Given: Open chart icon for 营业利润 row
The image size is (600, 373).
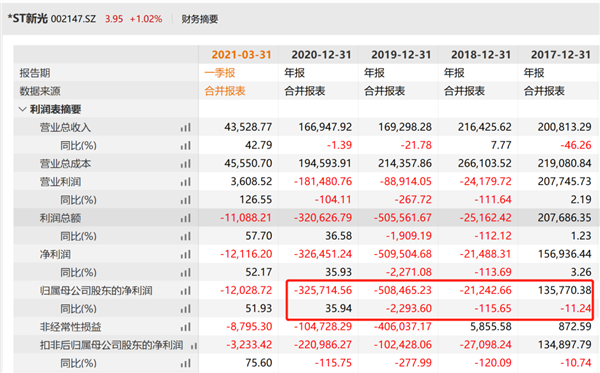Looking at the screenshot, I should pos(186,182).
